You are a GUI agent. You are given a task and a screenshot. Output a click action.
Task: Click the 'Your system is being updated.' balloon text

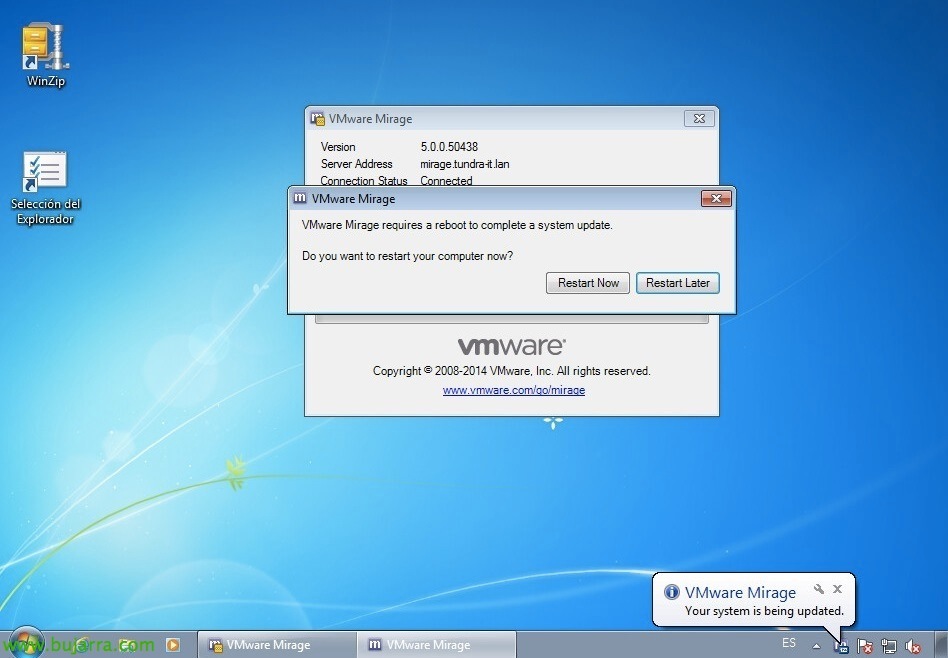pos(764,611)
